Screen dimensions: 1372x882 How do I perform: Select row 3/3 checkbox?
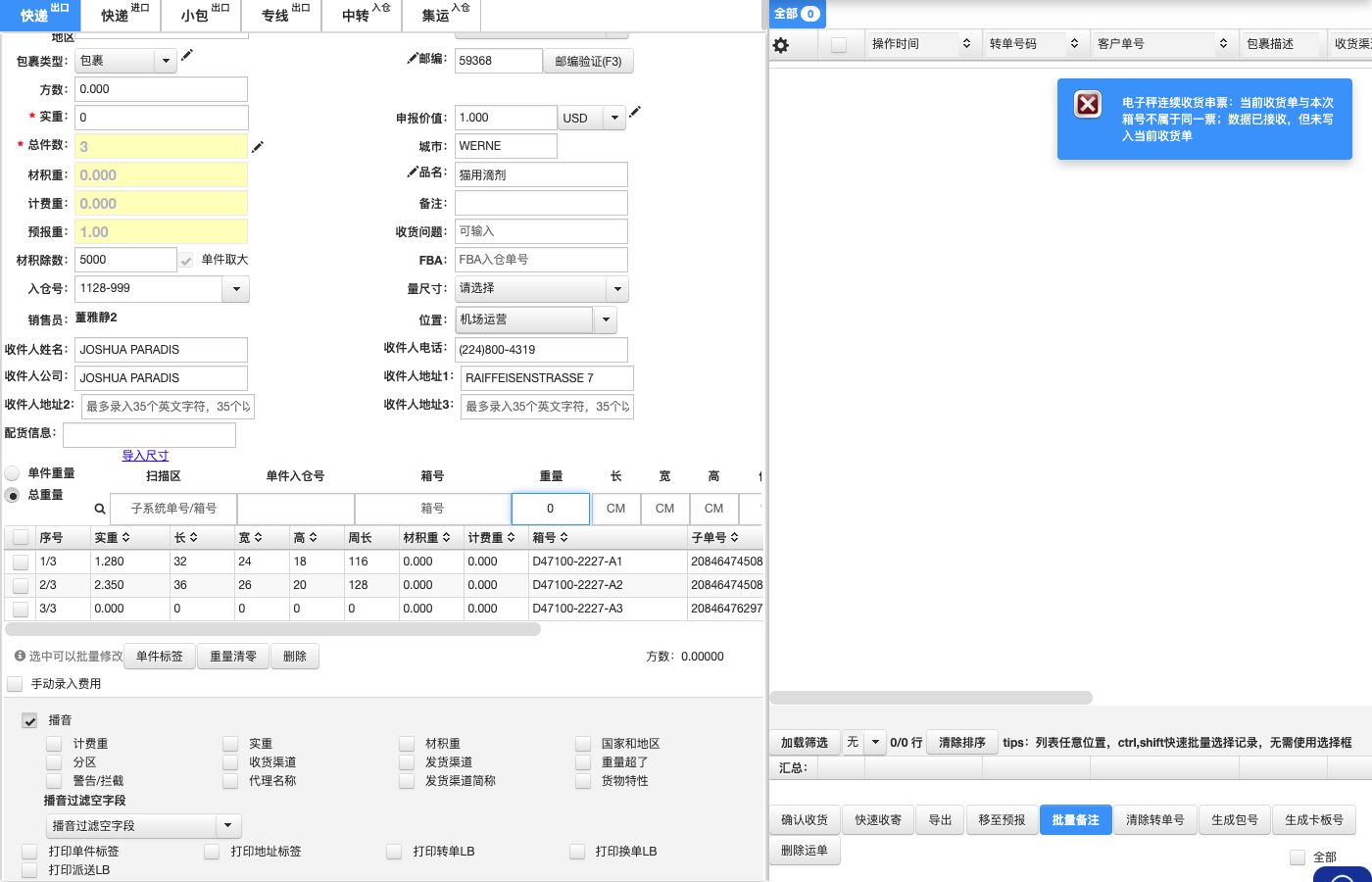point(20,610)
